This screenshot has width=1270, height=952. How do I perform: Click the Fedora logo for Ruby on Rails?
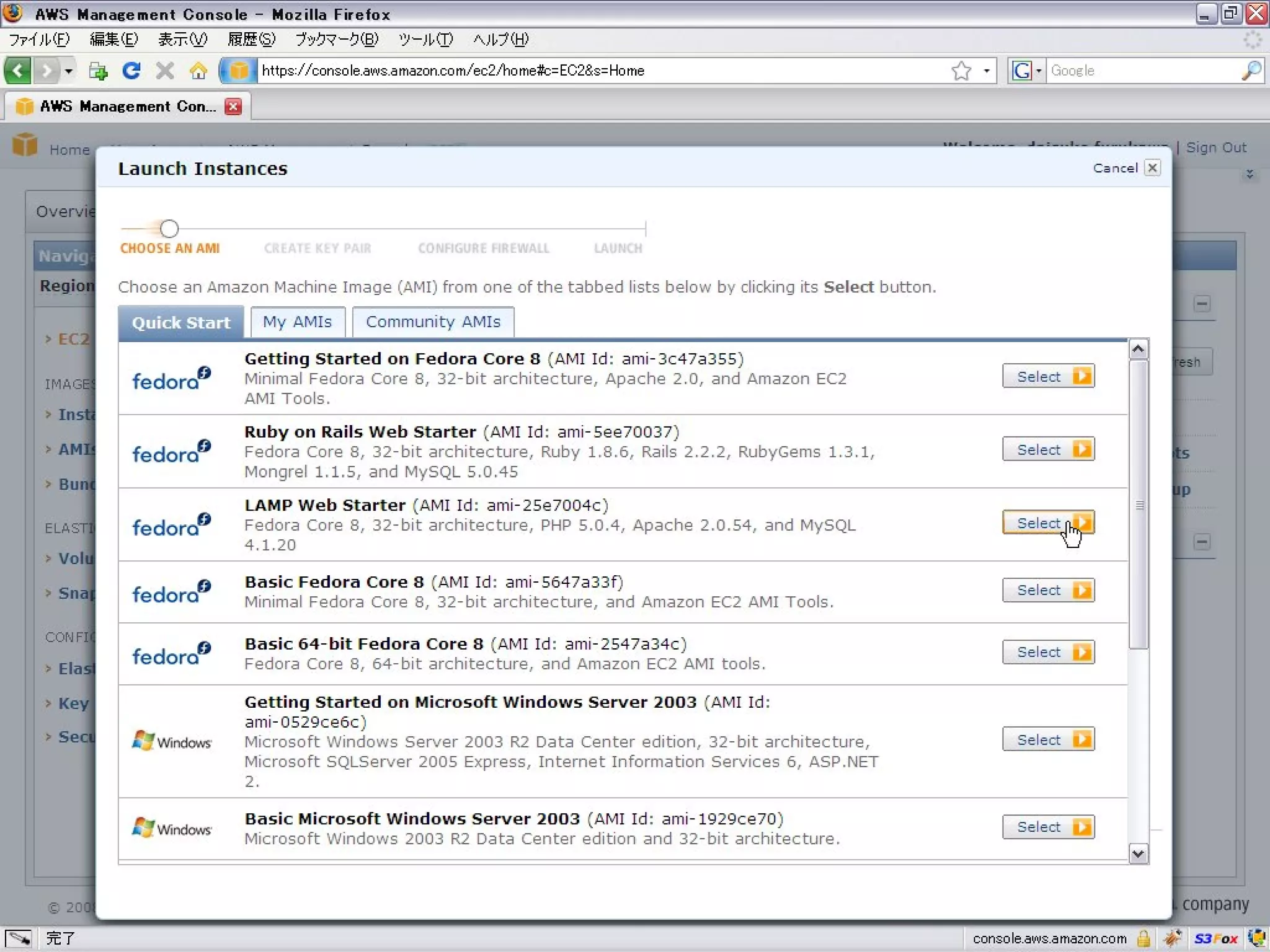point(172,452)
